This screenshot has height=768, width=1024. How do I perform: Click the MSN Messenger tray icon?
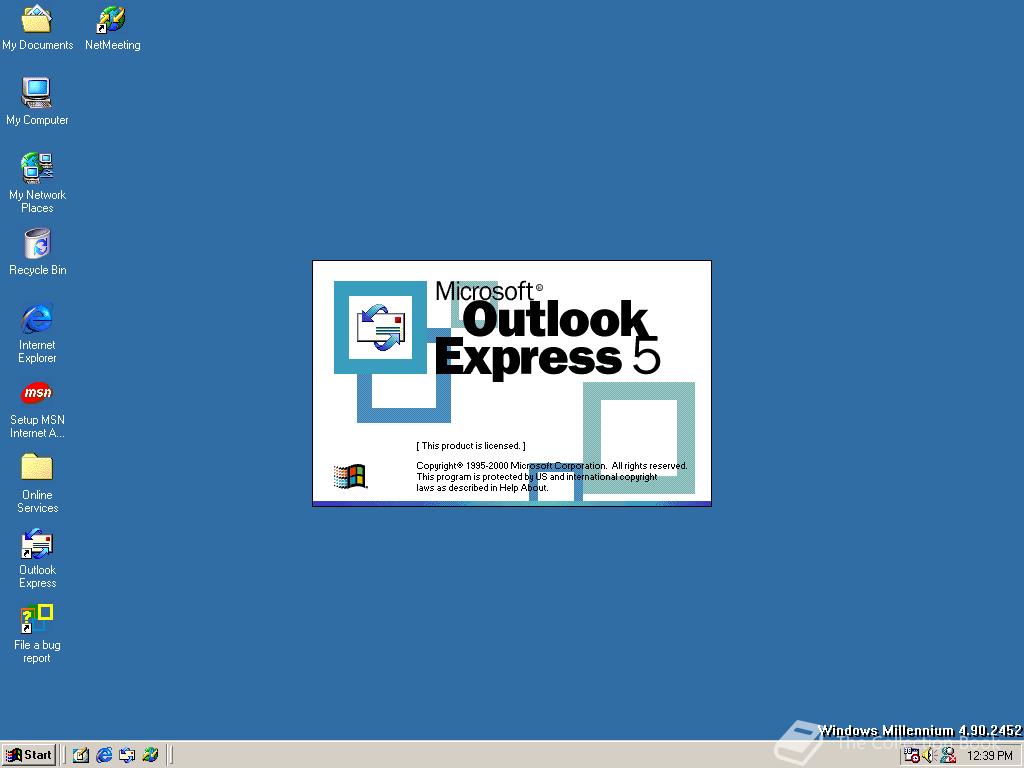pyautogui.click(x=948, y=756)
